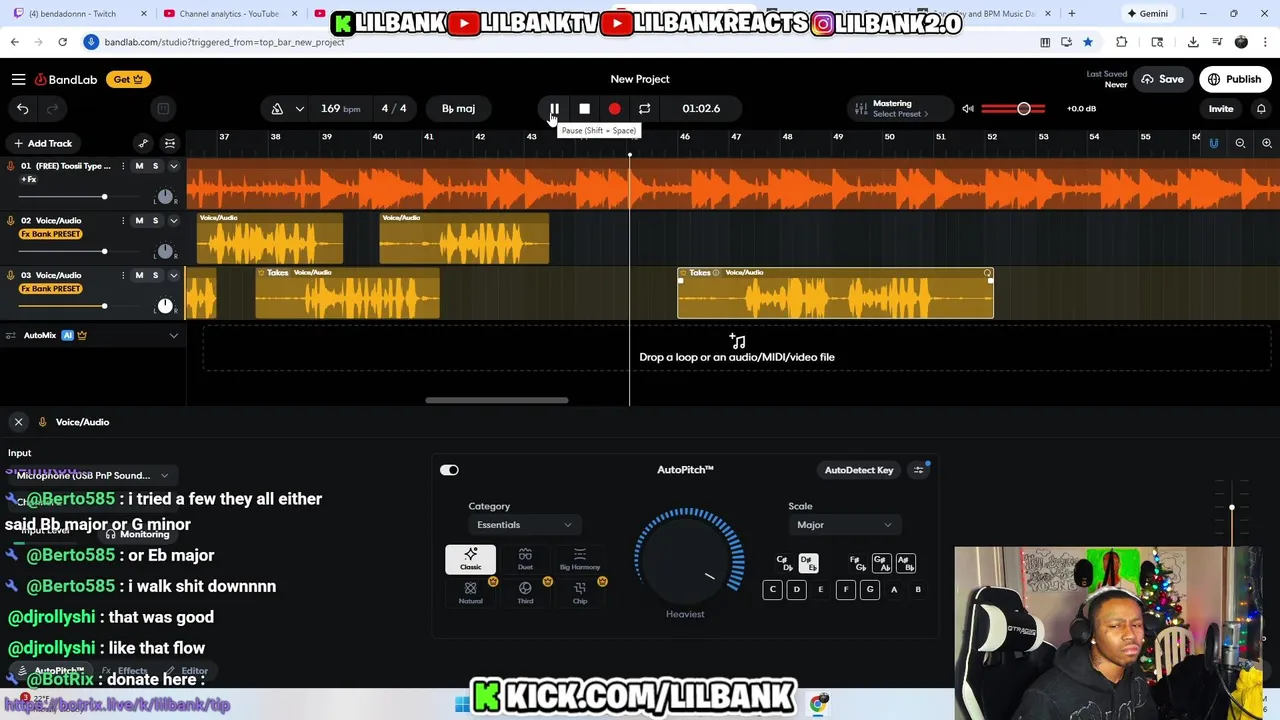Image resolution: width=1280 pixels, height=720 pixels.
Task: Open the Bb maj key selector
Action: tap(458, 108)
